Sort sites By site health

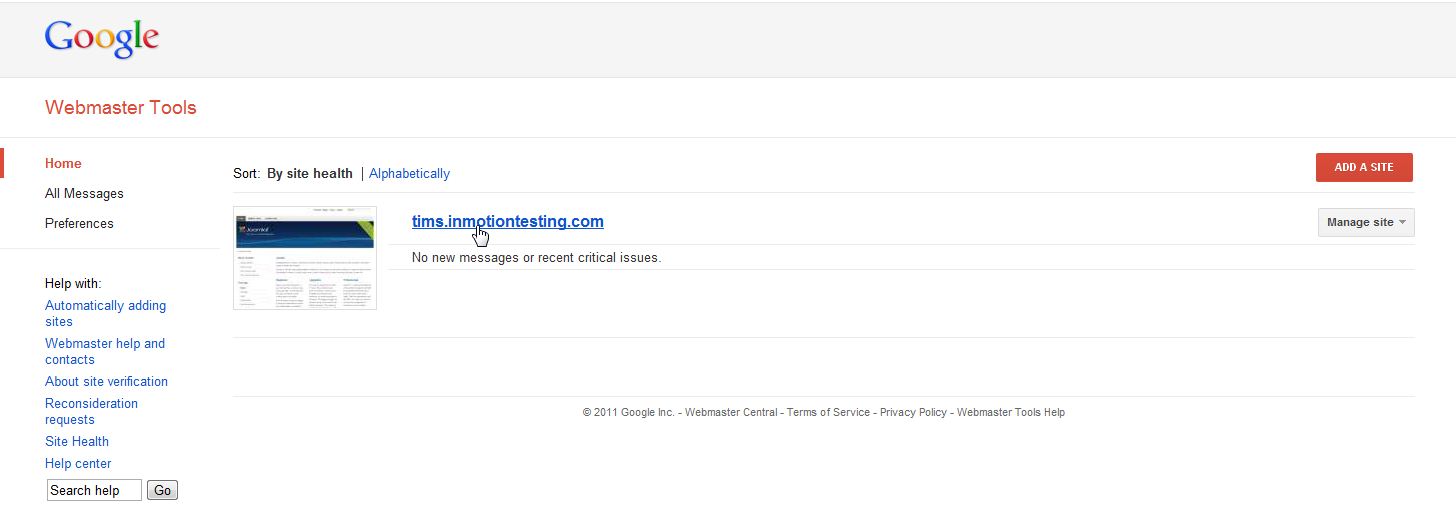pos(310,173)
